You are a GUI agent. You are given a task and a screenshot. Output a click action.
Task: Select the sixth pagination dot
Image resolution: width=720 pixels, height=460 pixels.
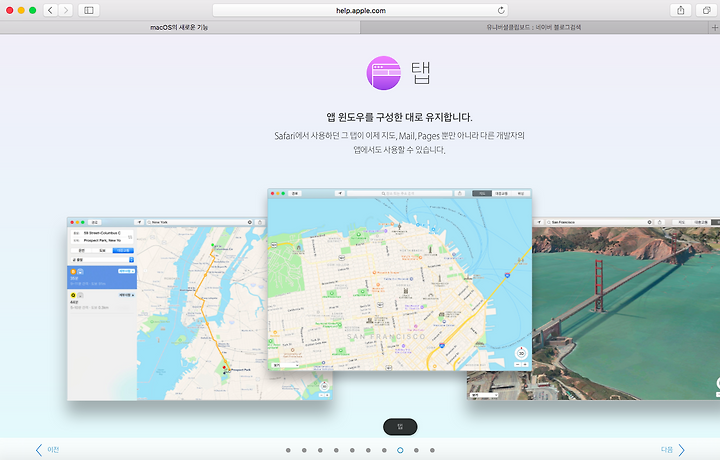click(x=368, y=450)
